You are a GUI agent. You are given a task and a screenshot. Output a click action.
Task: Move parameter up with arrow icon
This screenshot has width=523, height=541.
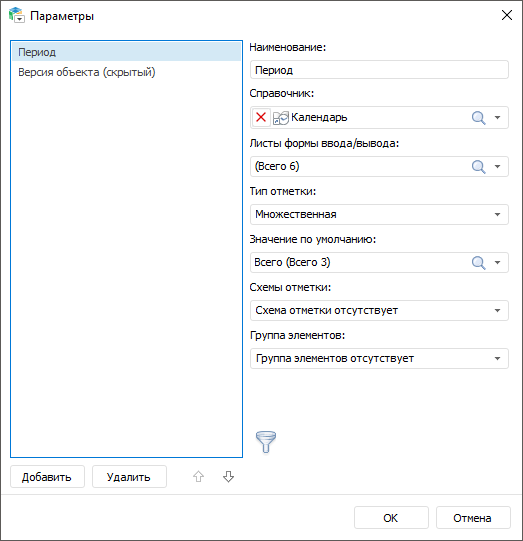coord(198,476)
